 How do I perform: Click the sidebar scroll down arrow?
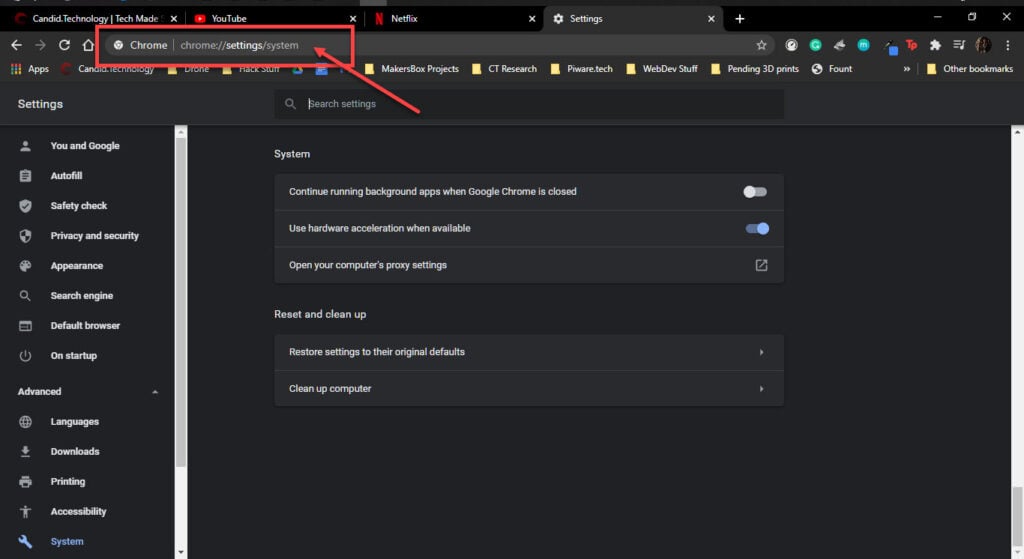(181, 552)
